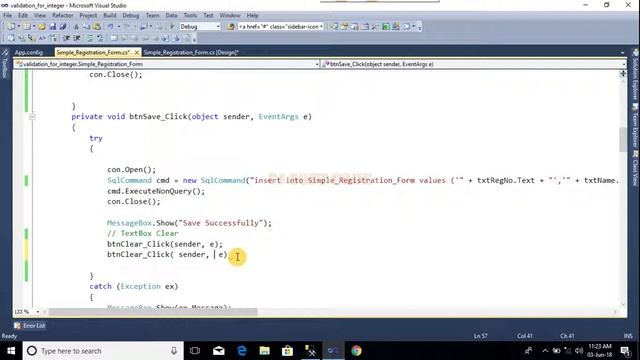Image resolution: width=640 pixels, height=360 pixels.
Task: Open the Window menu
Action: (230, 16)
